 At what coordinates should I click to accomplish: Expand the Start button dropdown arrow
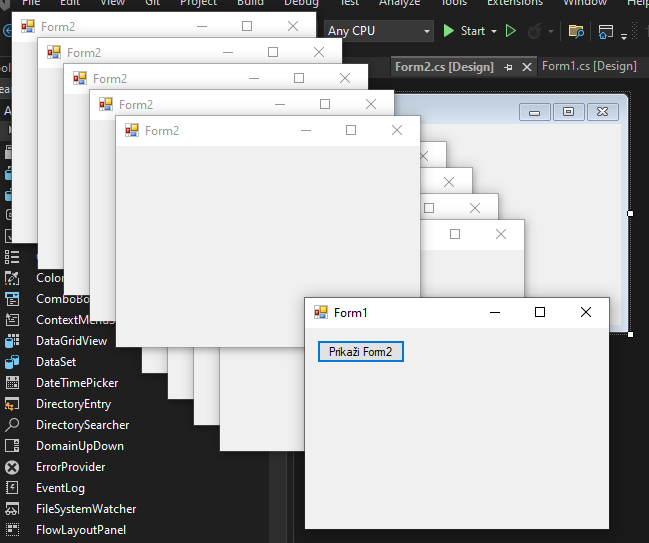click(494, 31)
